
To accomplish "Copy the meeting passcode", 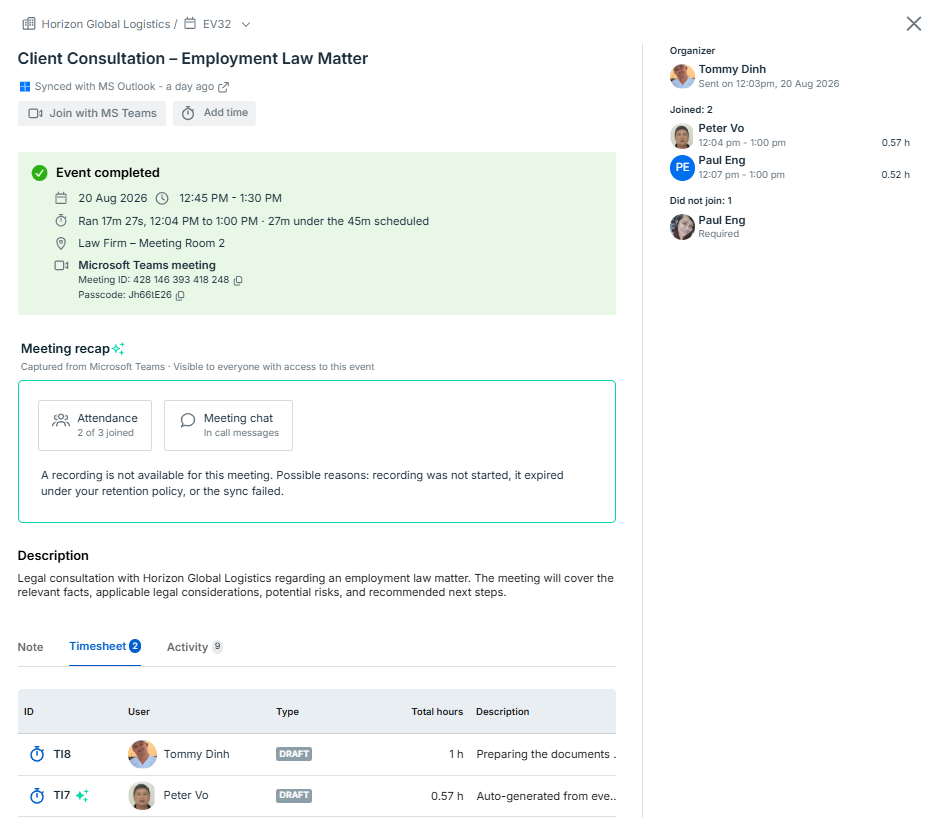I will 180,295.
